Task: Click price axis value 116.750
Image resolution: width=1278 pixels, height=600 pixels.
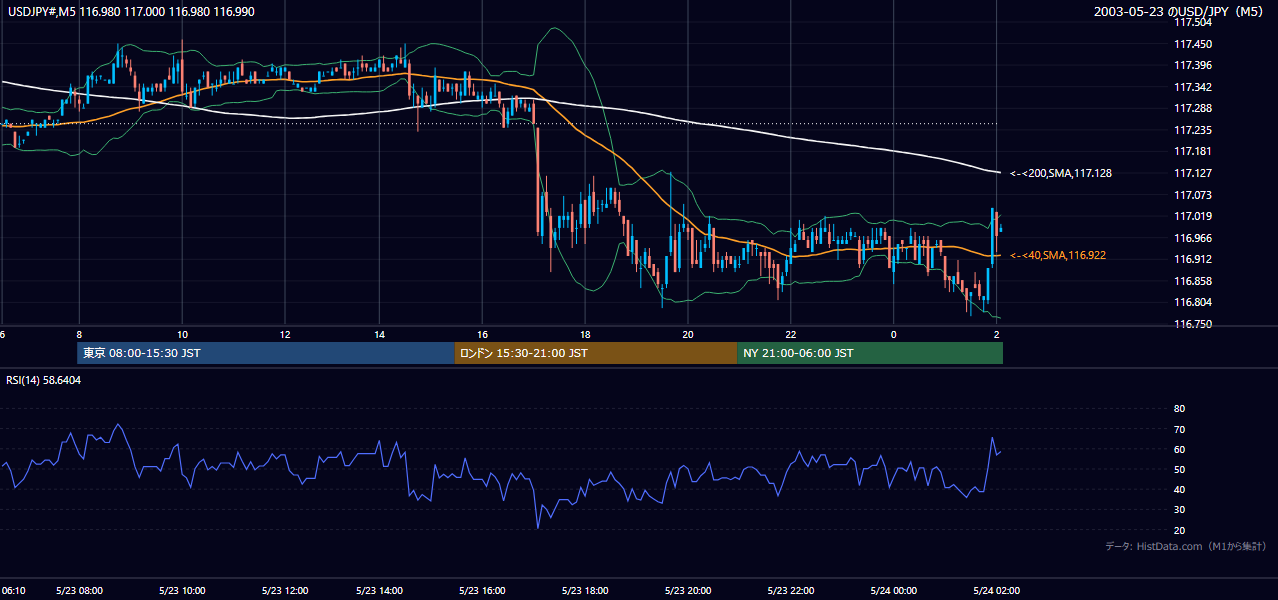Action: 1191,324
